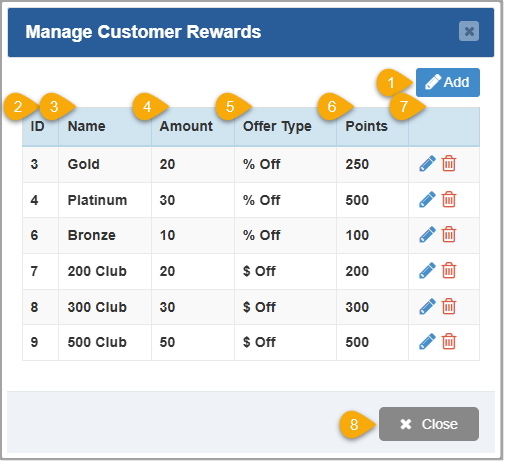Click the Manage Customer Rewards title
The height and width of the screenshot is (462, 505).
(x=143, y=32)
